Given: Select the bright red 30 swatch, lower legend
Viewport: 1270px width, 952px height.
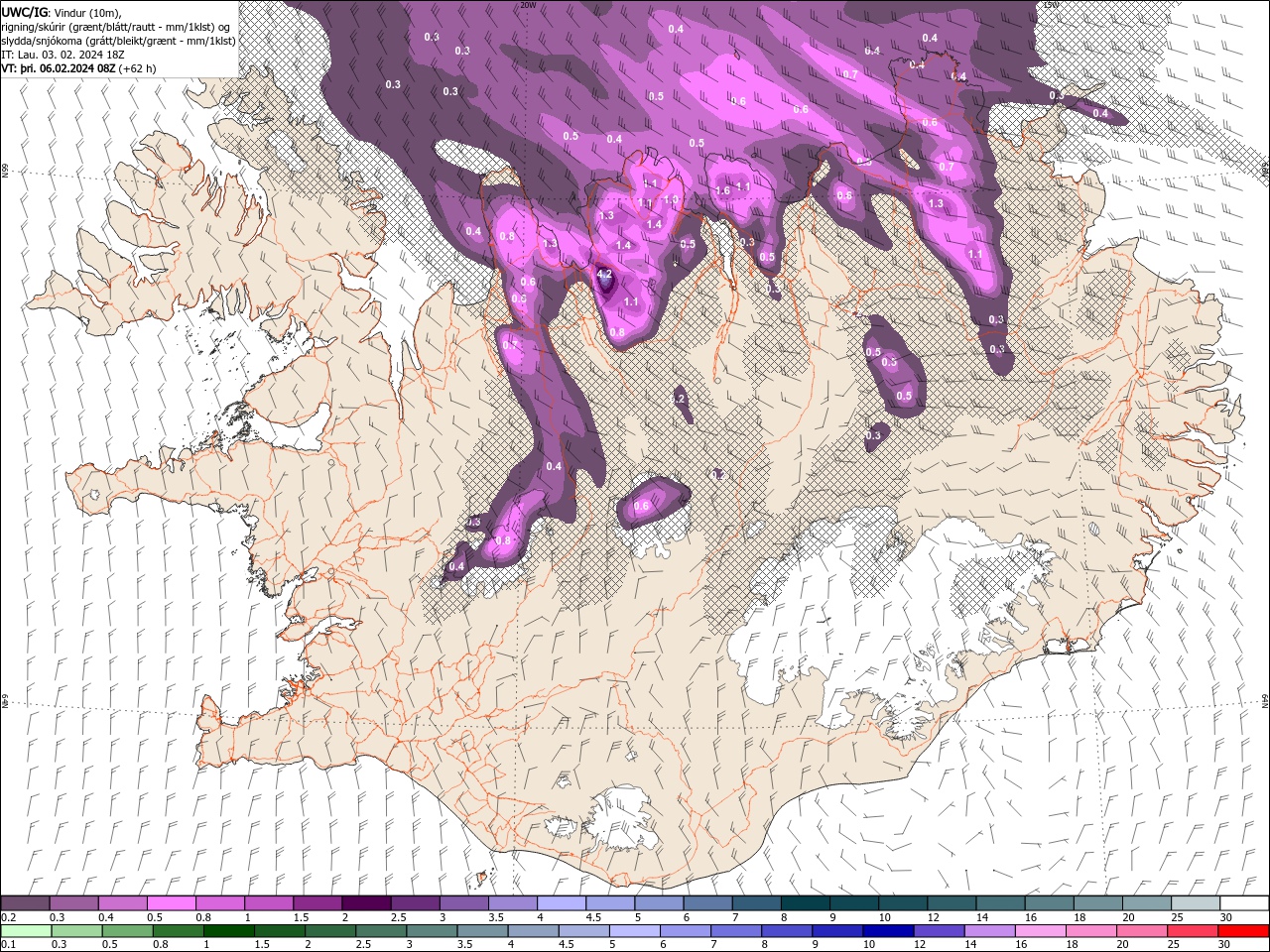Looking at the screenshot, I should point(1242,931).
